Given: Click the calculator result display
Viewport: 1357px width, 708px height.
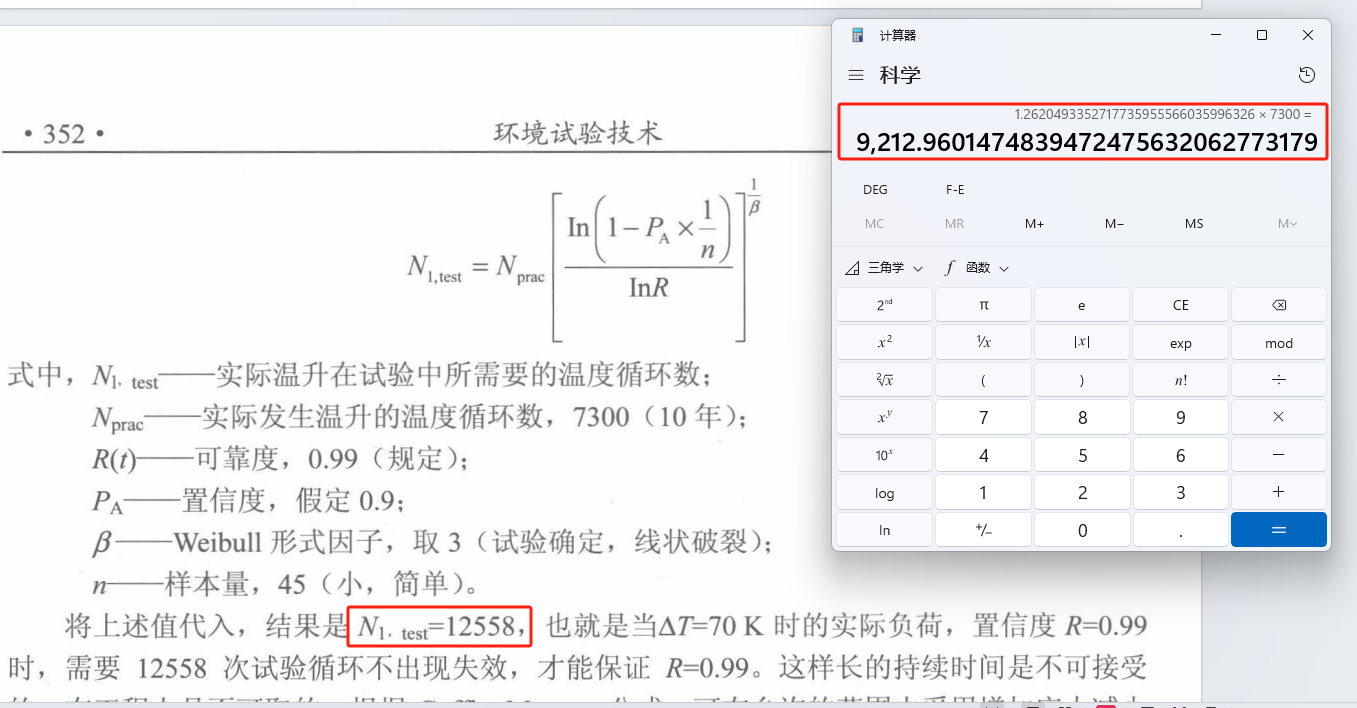Looking at the screenshot, I should click(1082, 143).
